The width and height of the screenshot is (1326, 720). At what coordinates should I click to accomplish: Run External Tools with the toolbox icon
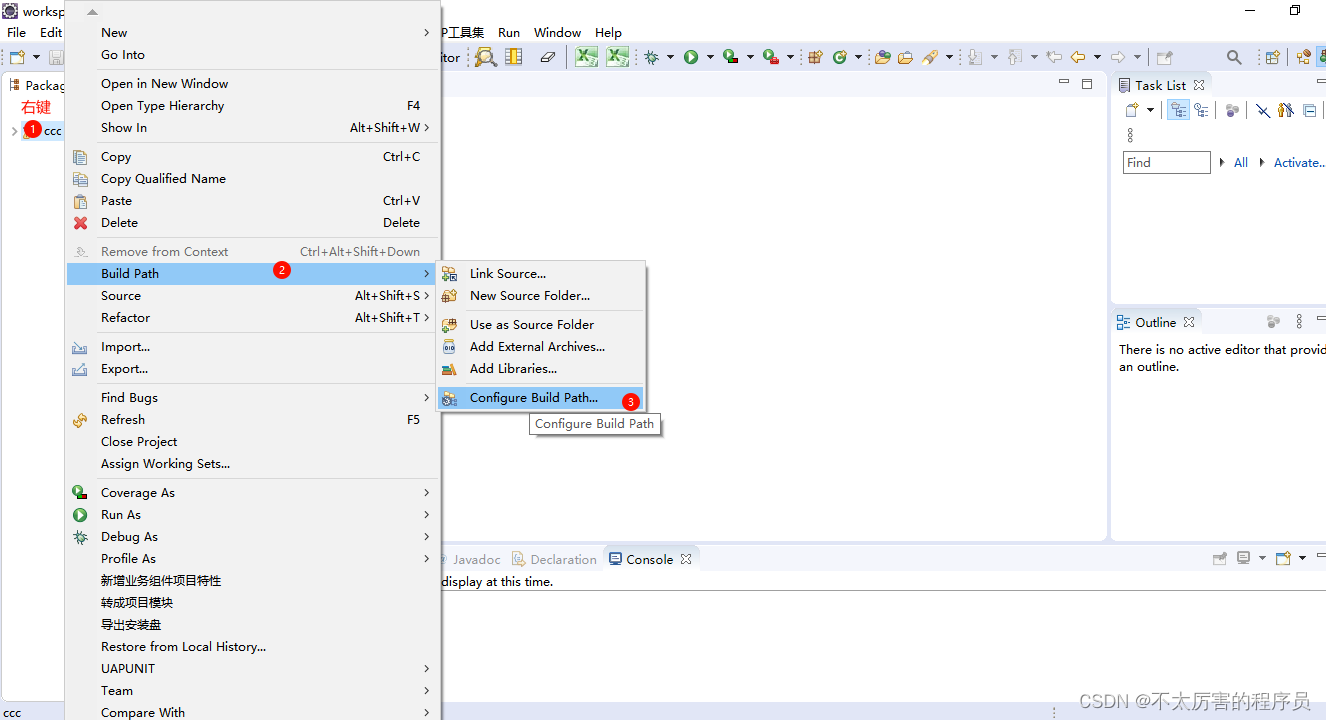771,57
